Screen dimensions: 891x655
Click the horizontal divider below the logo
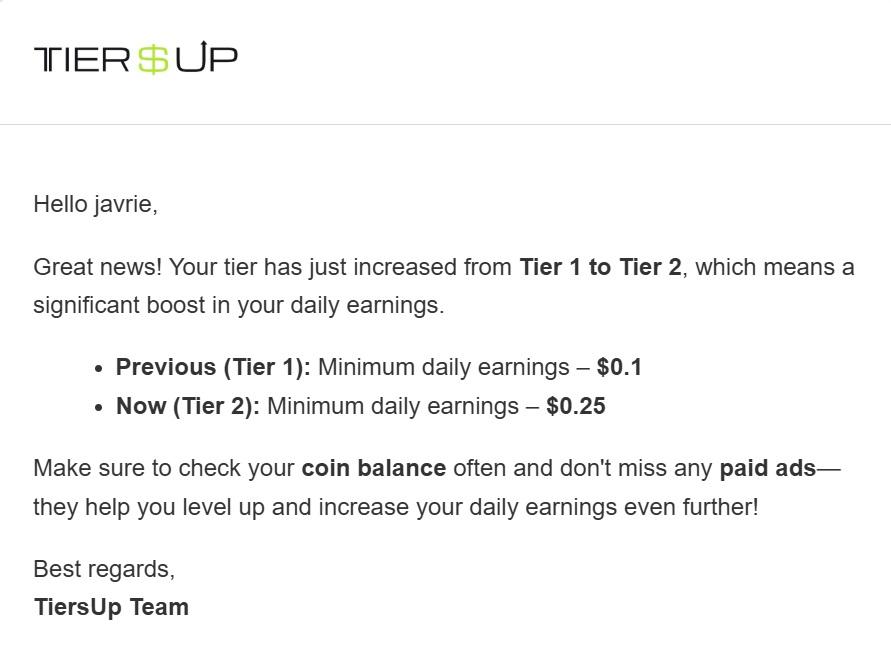(x=446, y=124)
